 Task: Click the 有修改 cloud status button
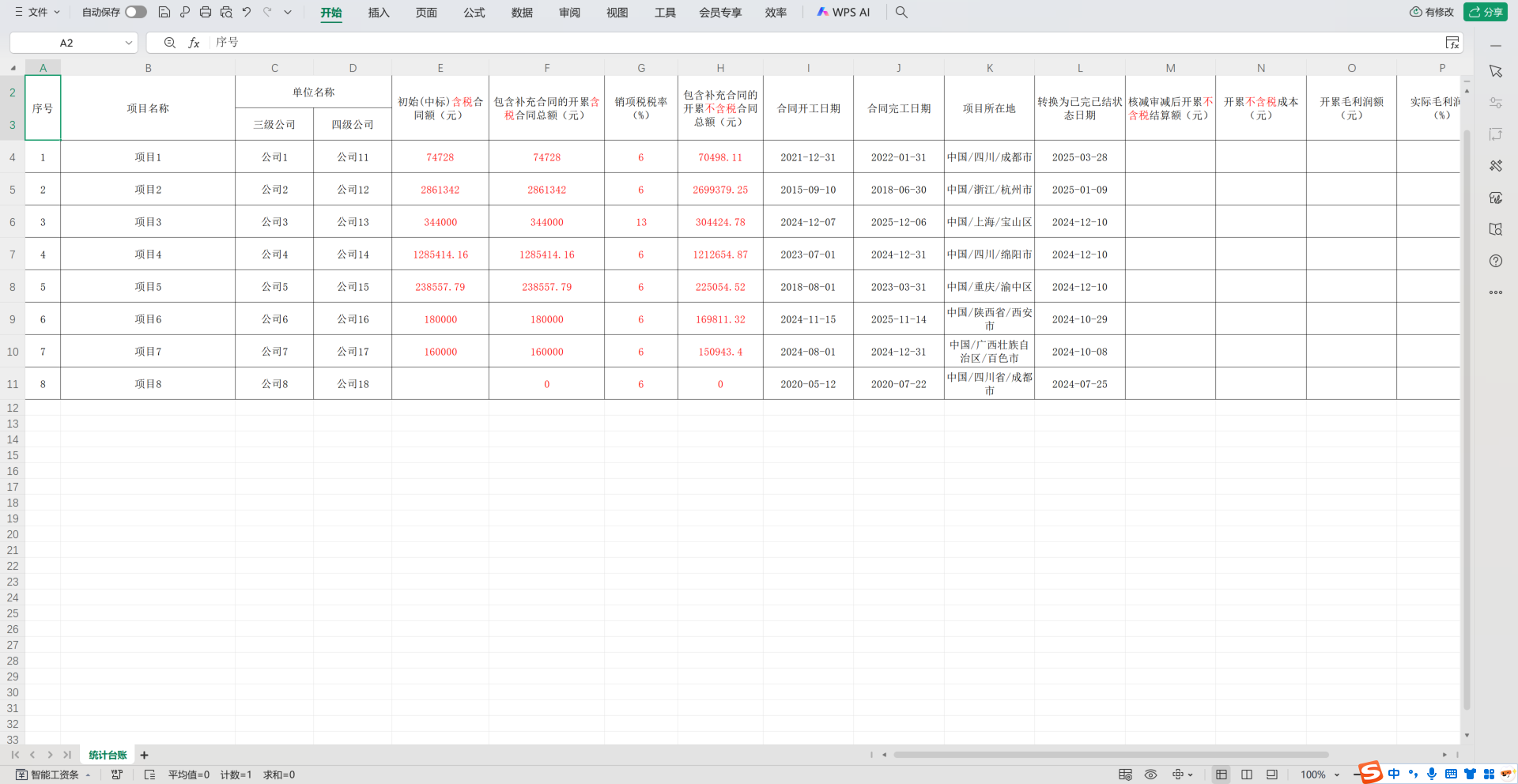point(1432,12)
